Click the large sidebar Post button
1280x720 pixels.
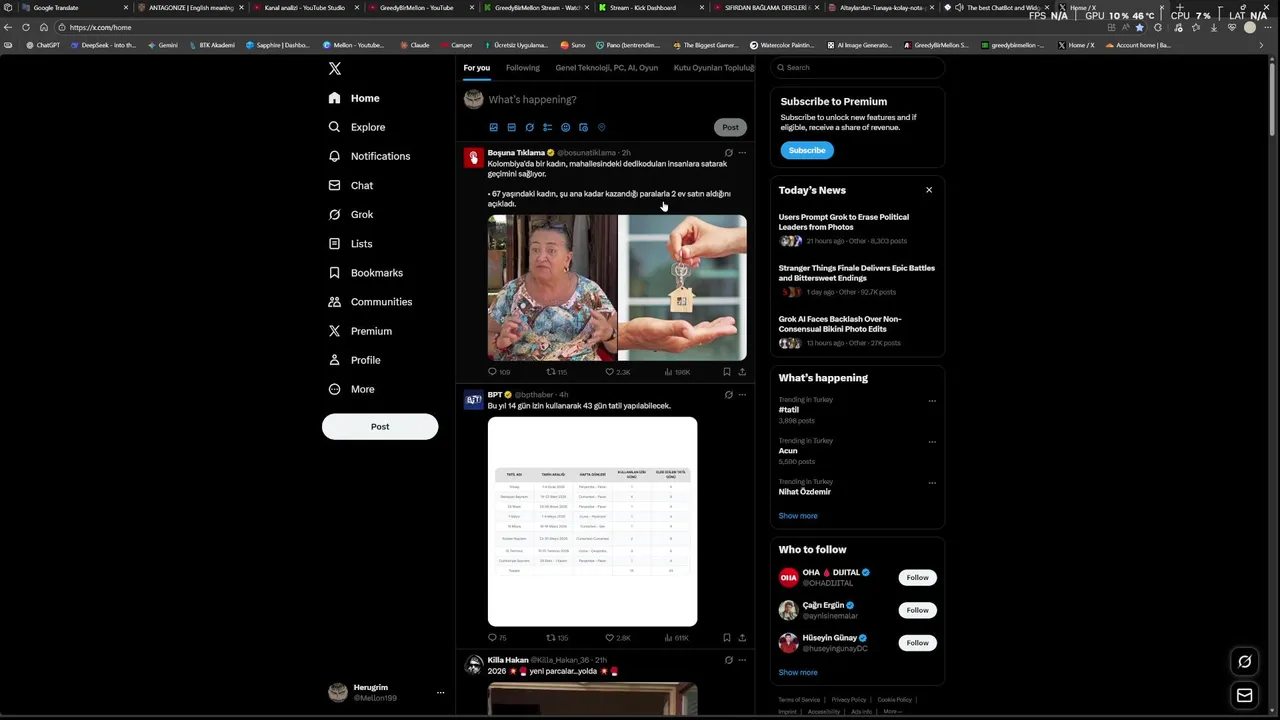click(380, 426)
